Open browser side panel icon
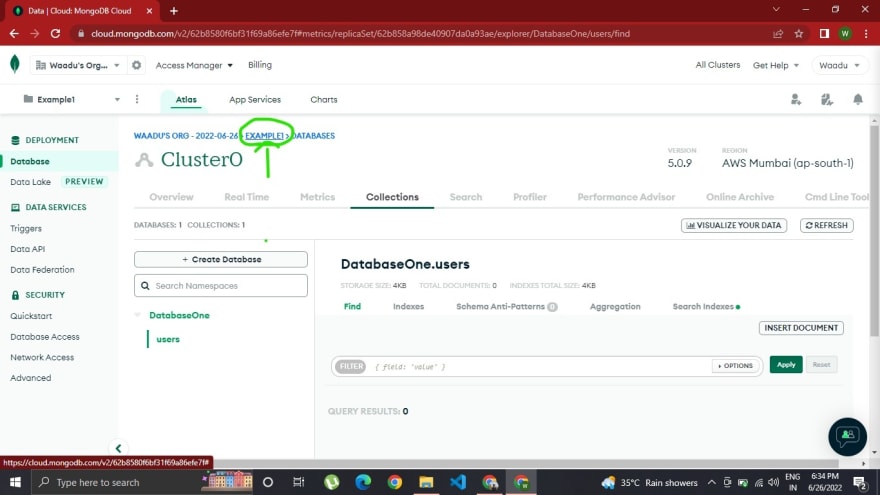880x495 pixels. pos(824,34)
